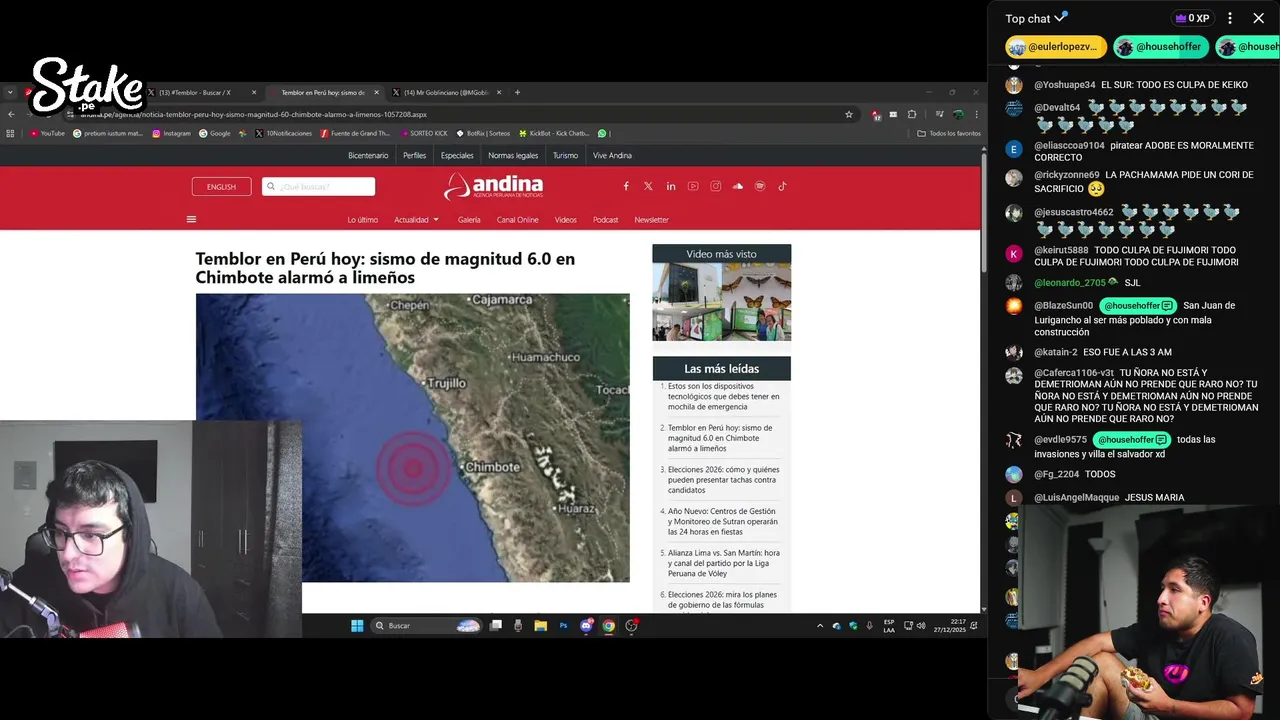Show hidden system tray icons
Screen dimensions: 1280x720
[x=820, y=626]
